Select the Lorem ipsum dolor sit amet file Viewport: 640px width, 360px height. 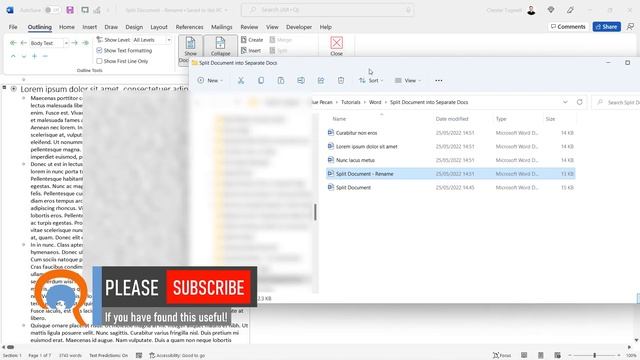tap(451, 146)
